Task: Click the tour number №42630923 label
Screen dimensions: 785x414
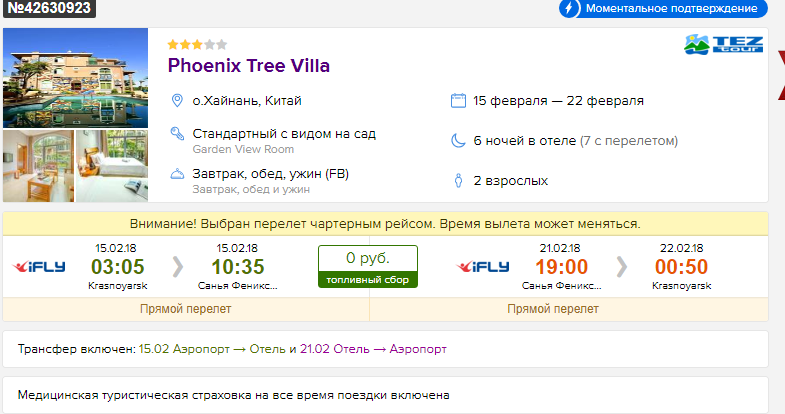Action: (49, 8)
